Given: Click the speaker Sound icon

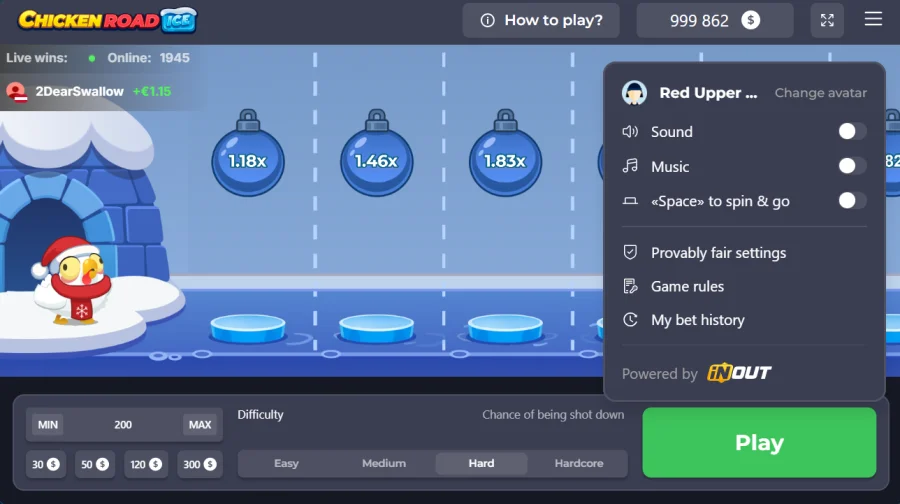Looking at the screenshot, I should coord(630,131).
